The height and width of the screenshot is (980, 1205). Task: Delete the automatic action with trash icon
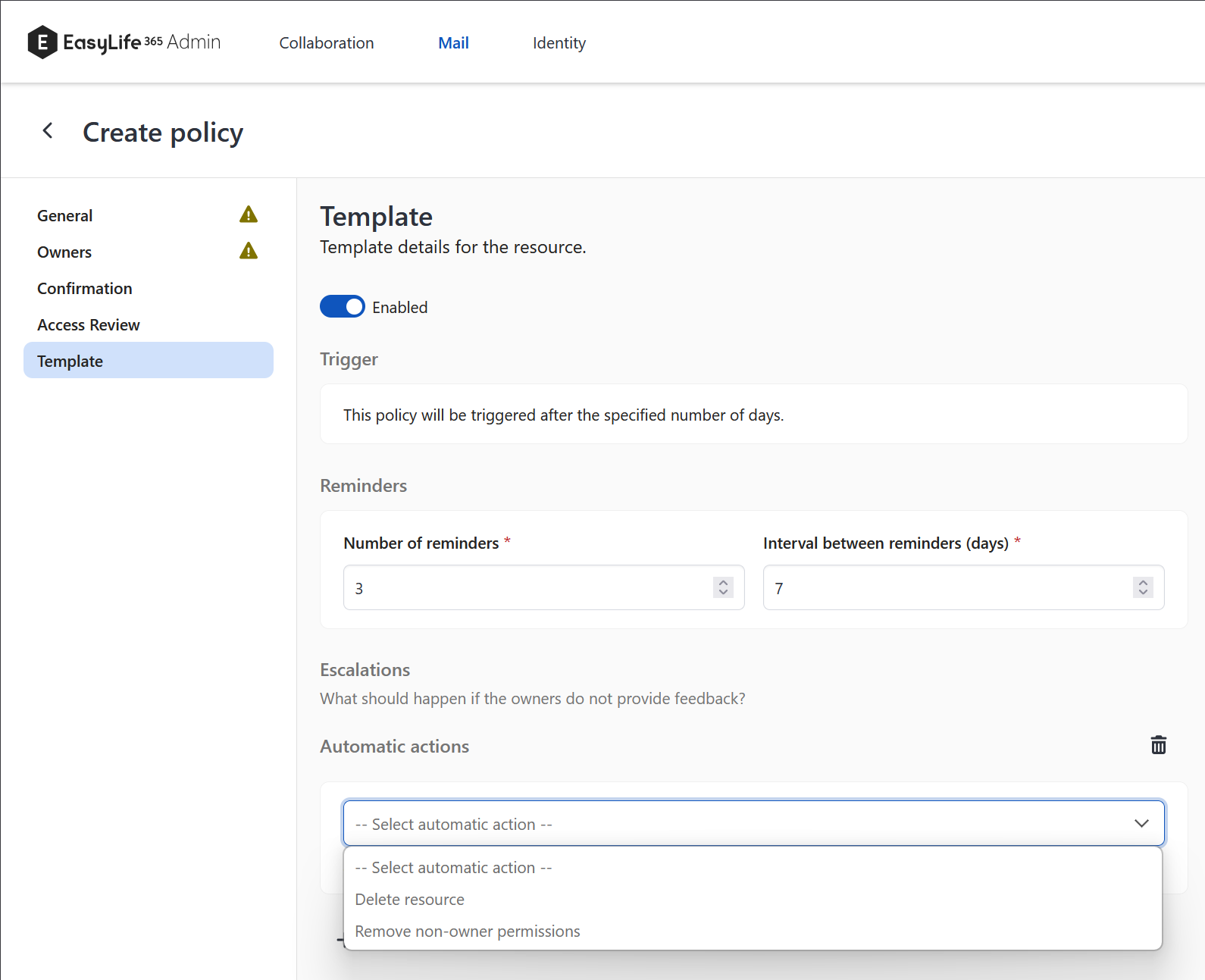click(1158, 745)
